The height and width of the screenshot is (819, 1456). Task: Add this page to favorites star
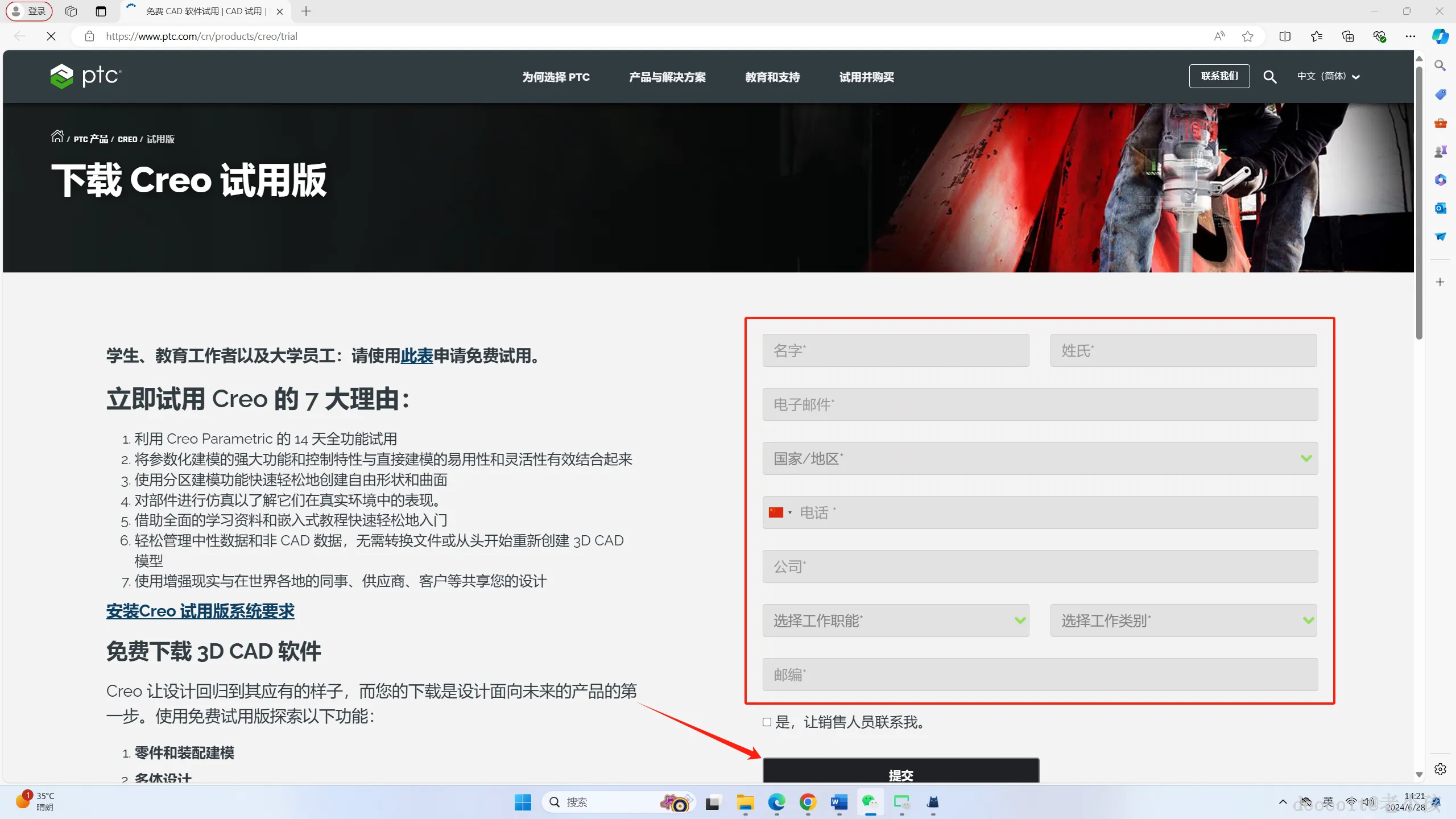click(x=1247, y=36)
